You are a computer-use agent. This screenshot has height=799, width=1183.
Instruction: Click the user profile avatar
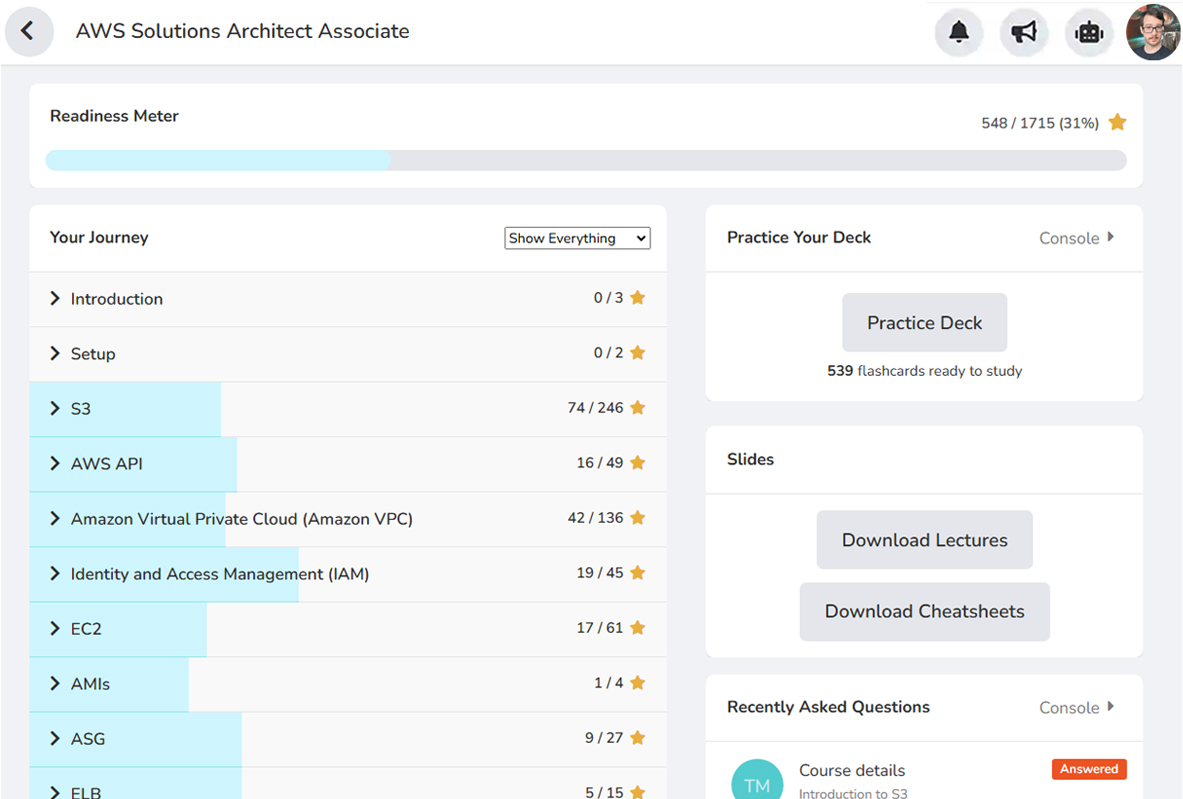click(1152, 32)
